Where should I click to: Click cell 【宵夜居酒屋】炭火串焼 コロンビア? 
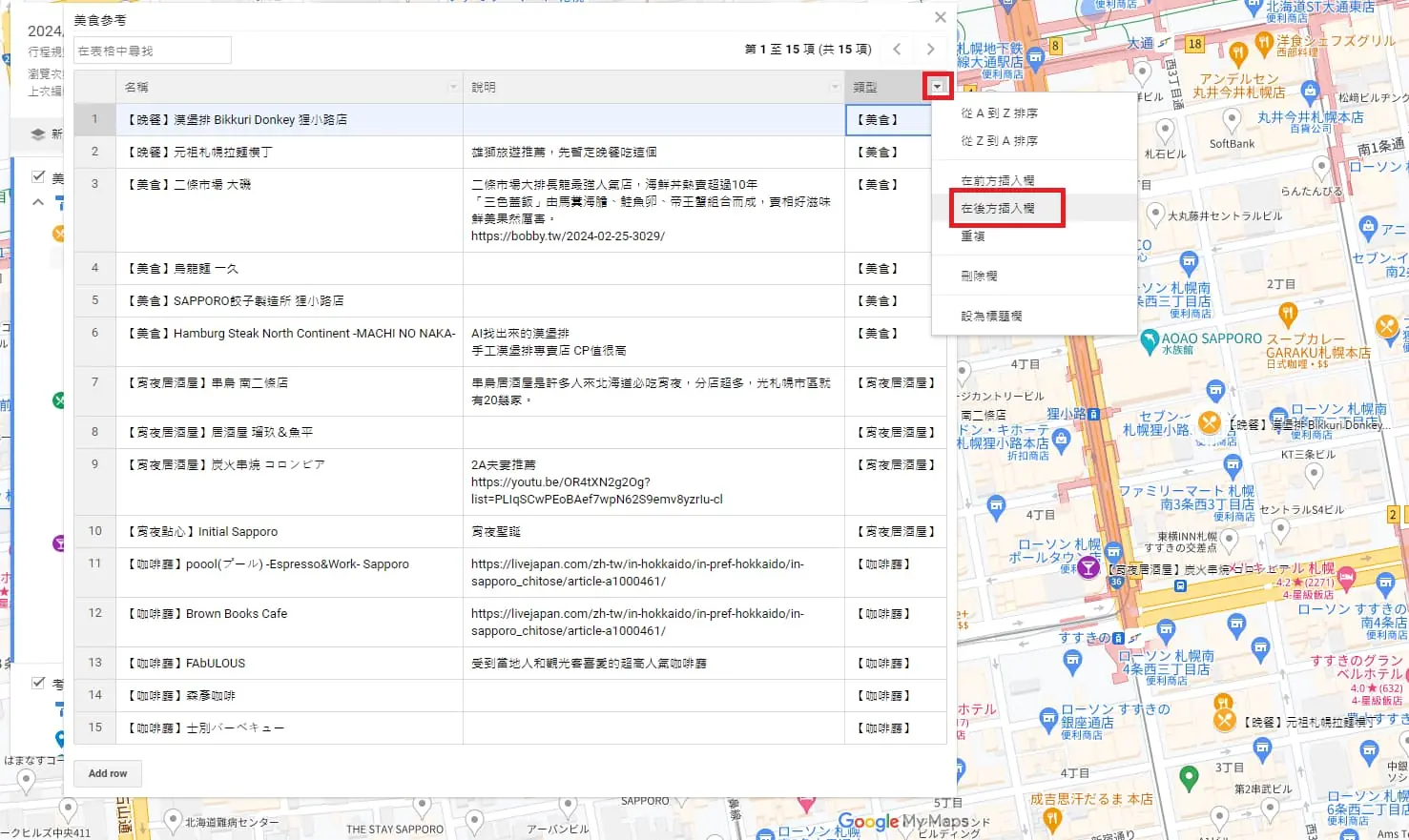(x=289, y=481)
